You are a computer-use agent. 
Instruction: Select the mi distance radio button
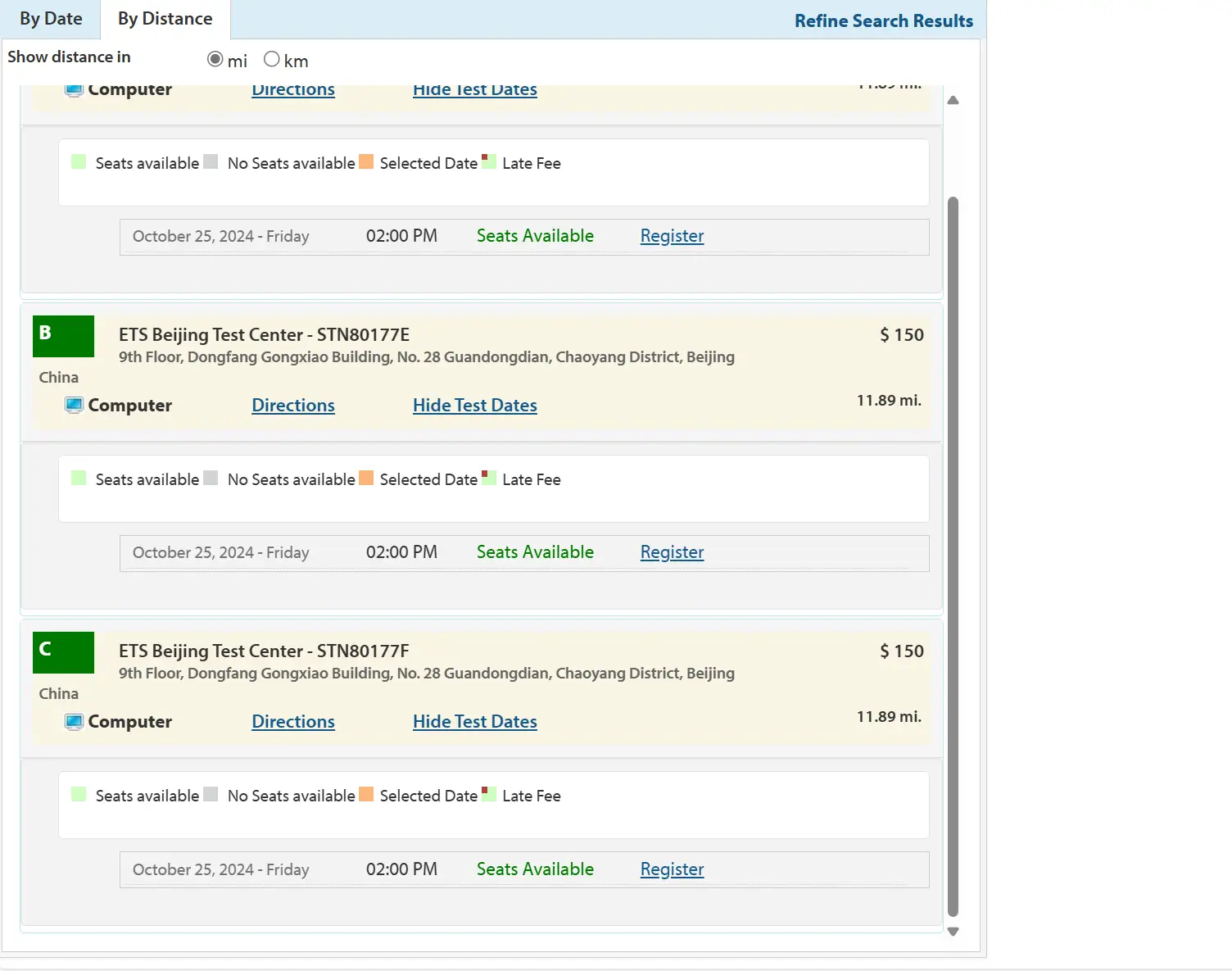point(215,59)
